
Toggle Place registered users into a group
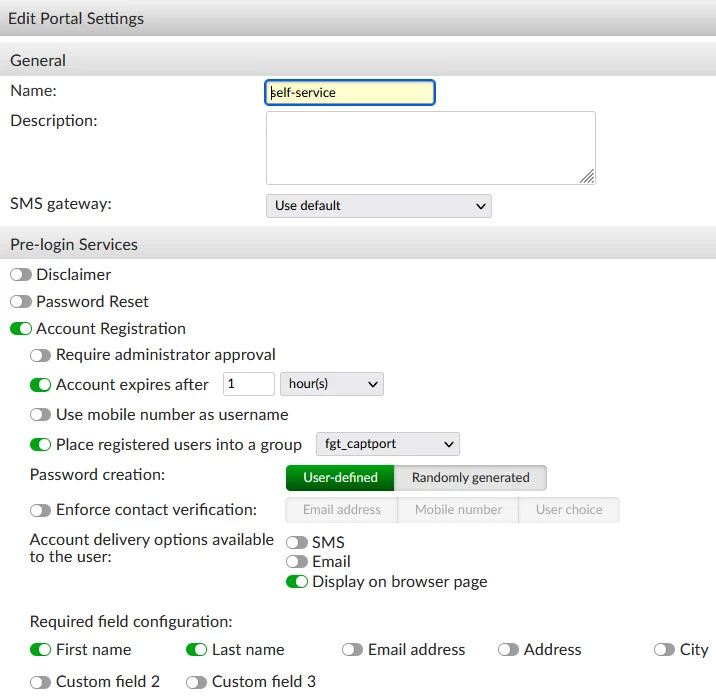(x=40, y=445)
